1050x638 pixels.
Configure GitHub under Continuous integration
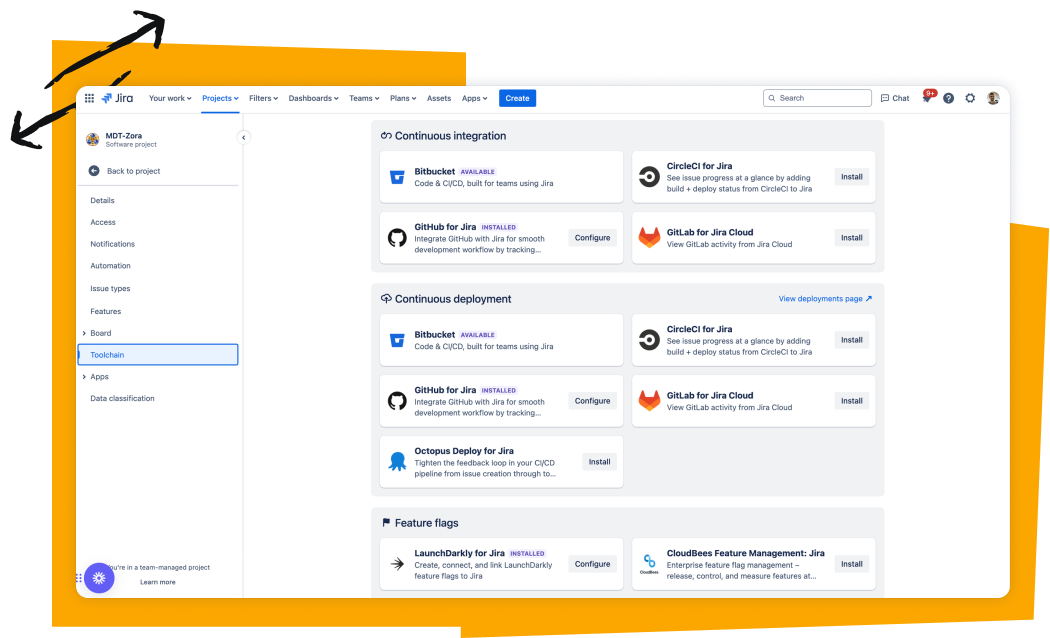coord(592,238)
